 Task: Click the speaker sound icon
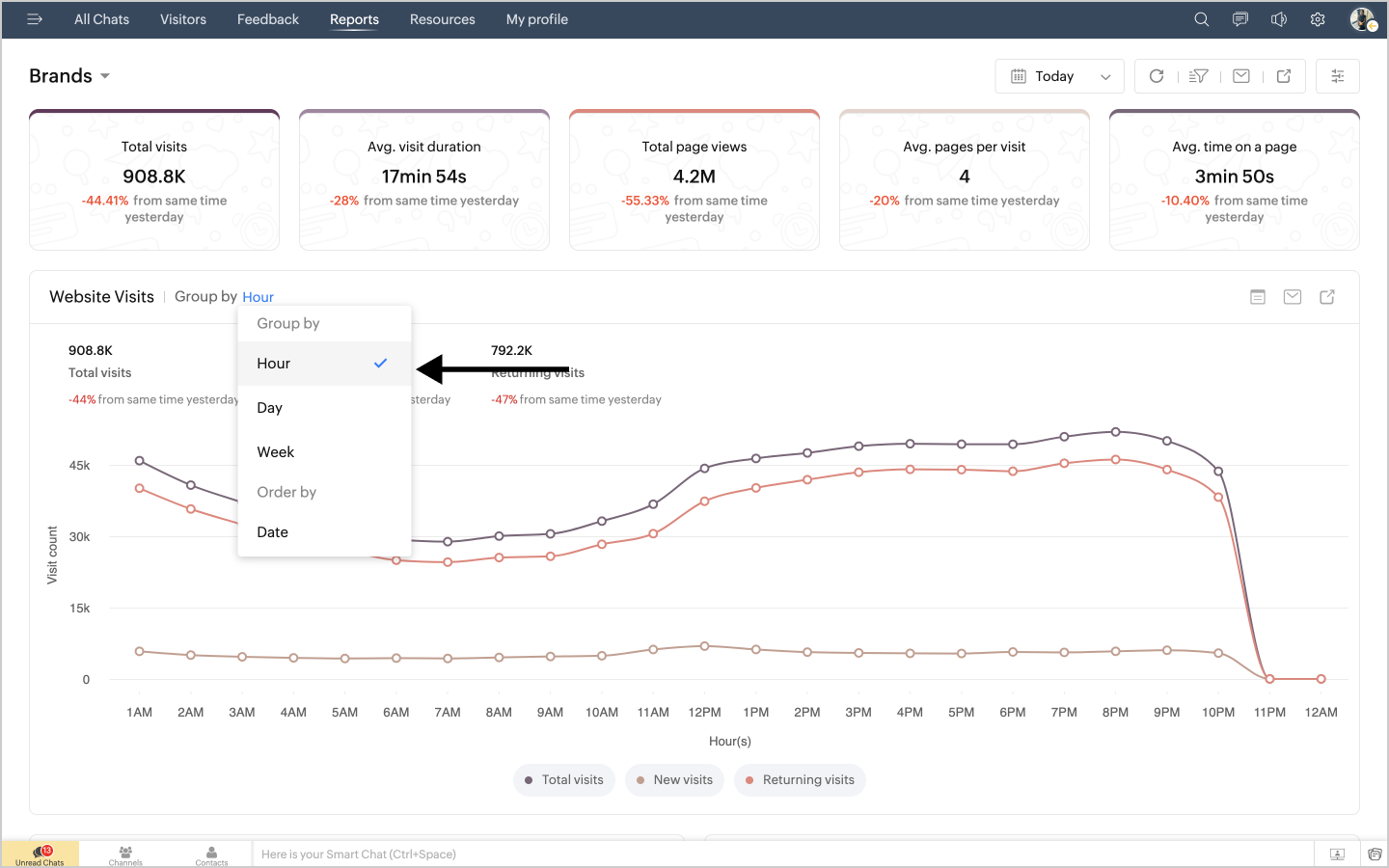(1279, 19)
